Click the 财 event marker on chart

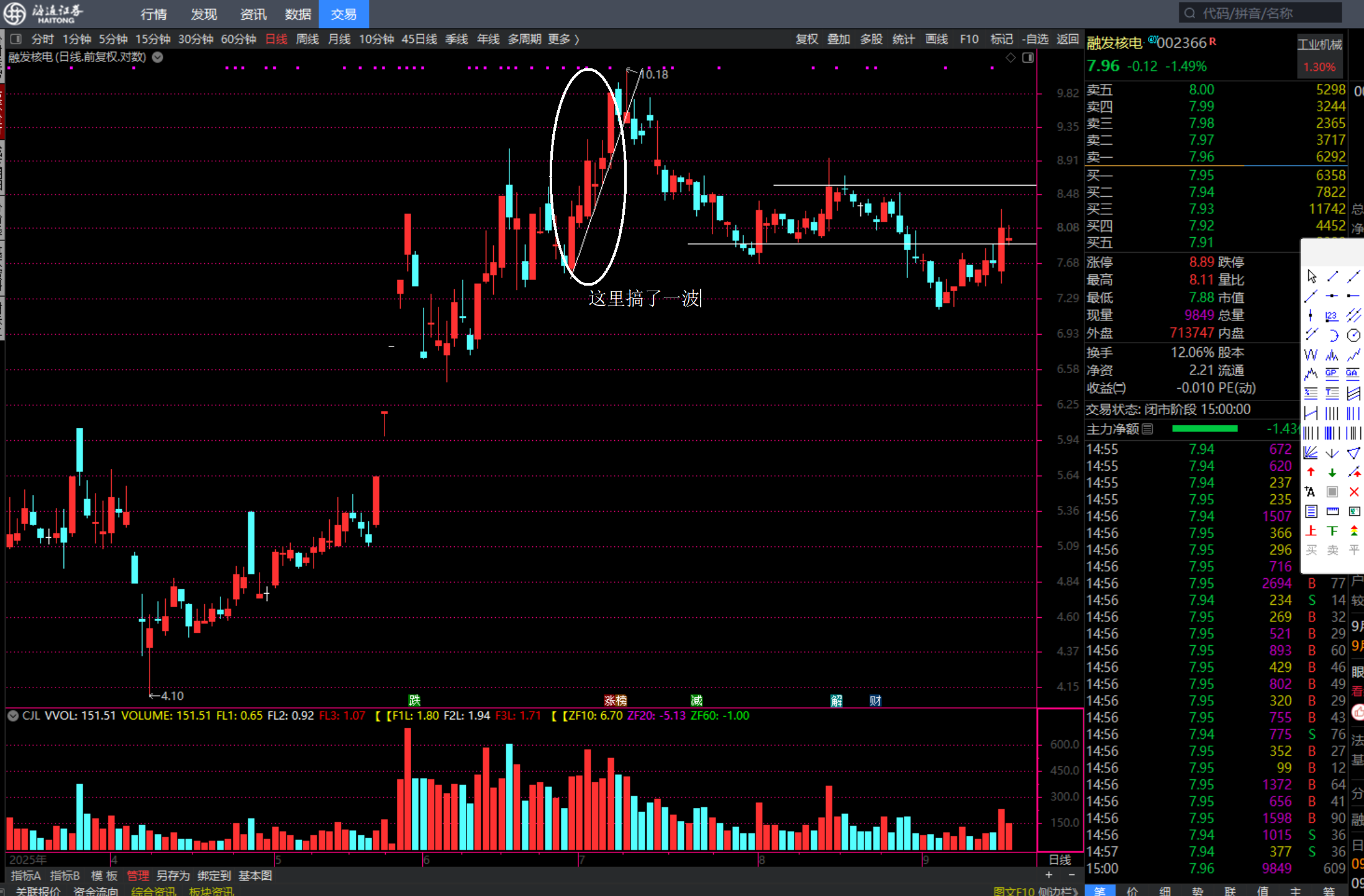point(875,700)
